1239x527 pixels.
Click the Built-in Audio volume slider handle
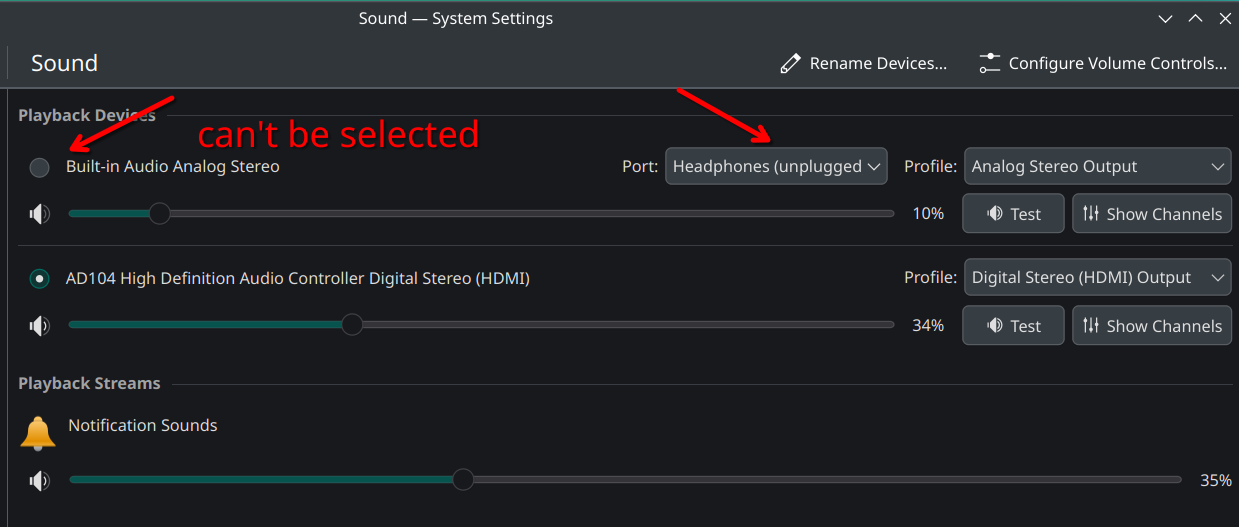pos(159,213)
